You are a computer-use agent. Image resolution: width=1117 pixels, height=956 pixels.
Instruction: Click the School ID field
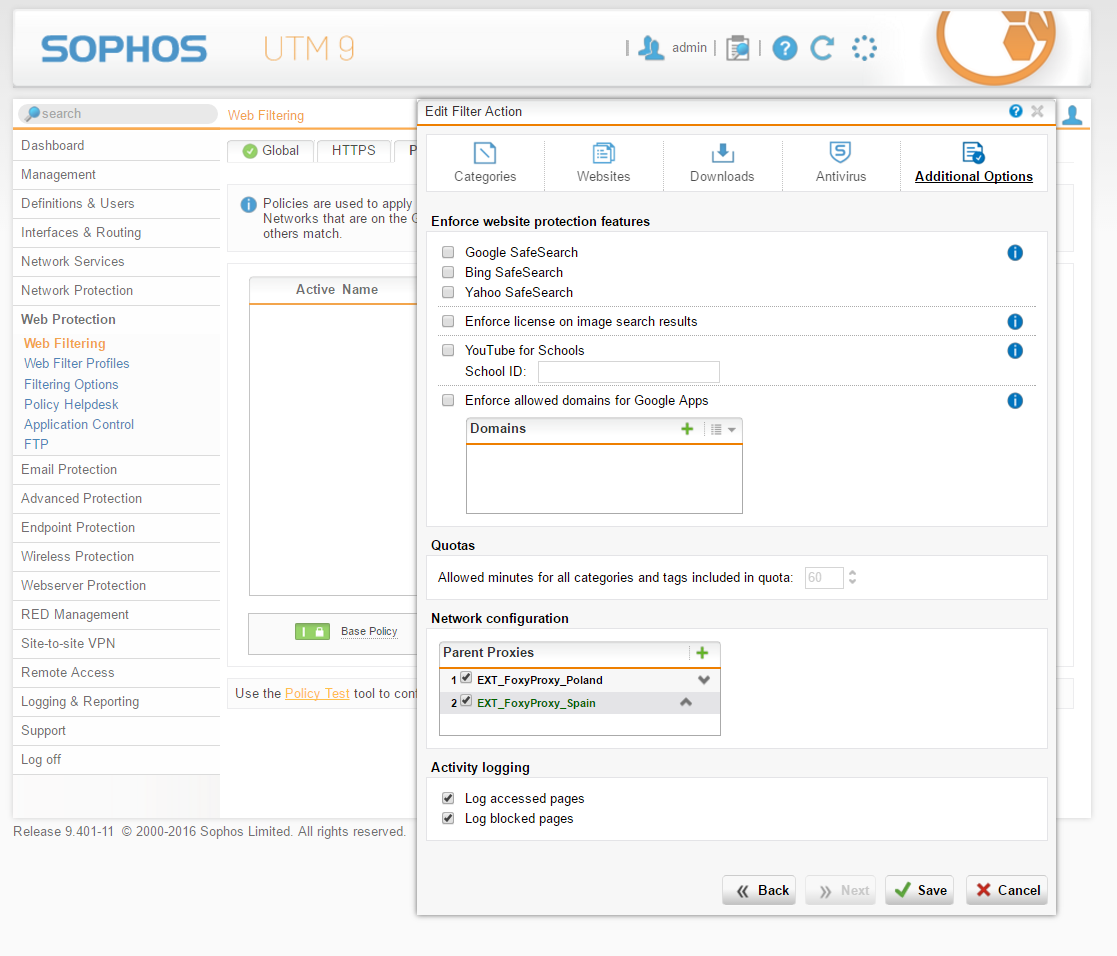pos(628,372)
